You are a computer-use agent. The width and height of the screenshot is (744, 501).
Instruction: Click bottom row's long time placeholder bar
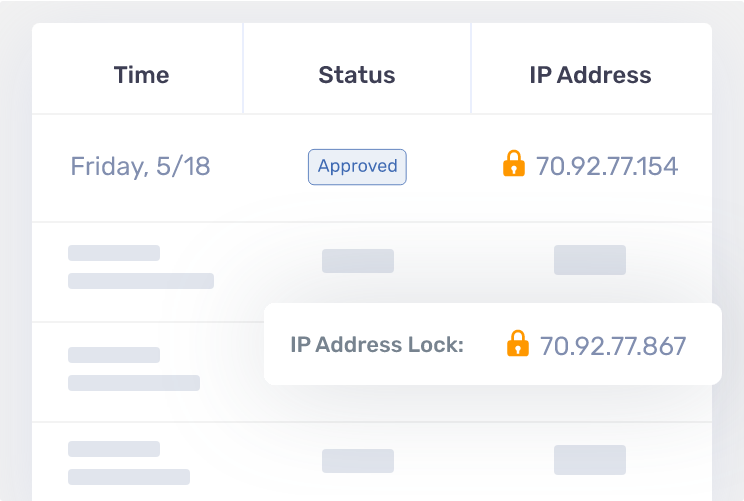click(129, 477)
